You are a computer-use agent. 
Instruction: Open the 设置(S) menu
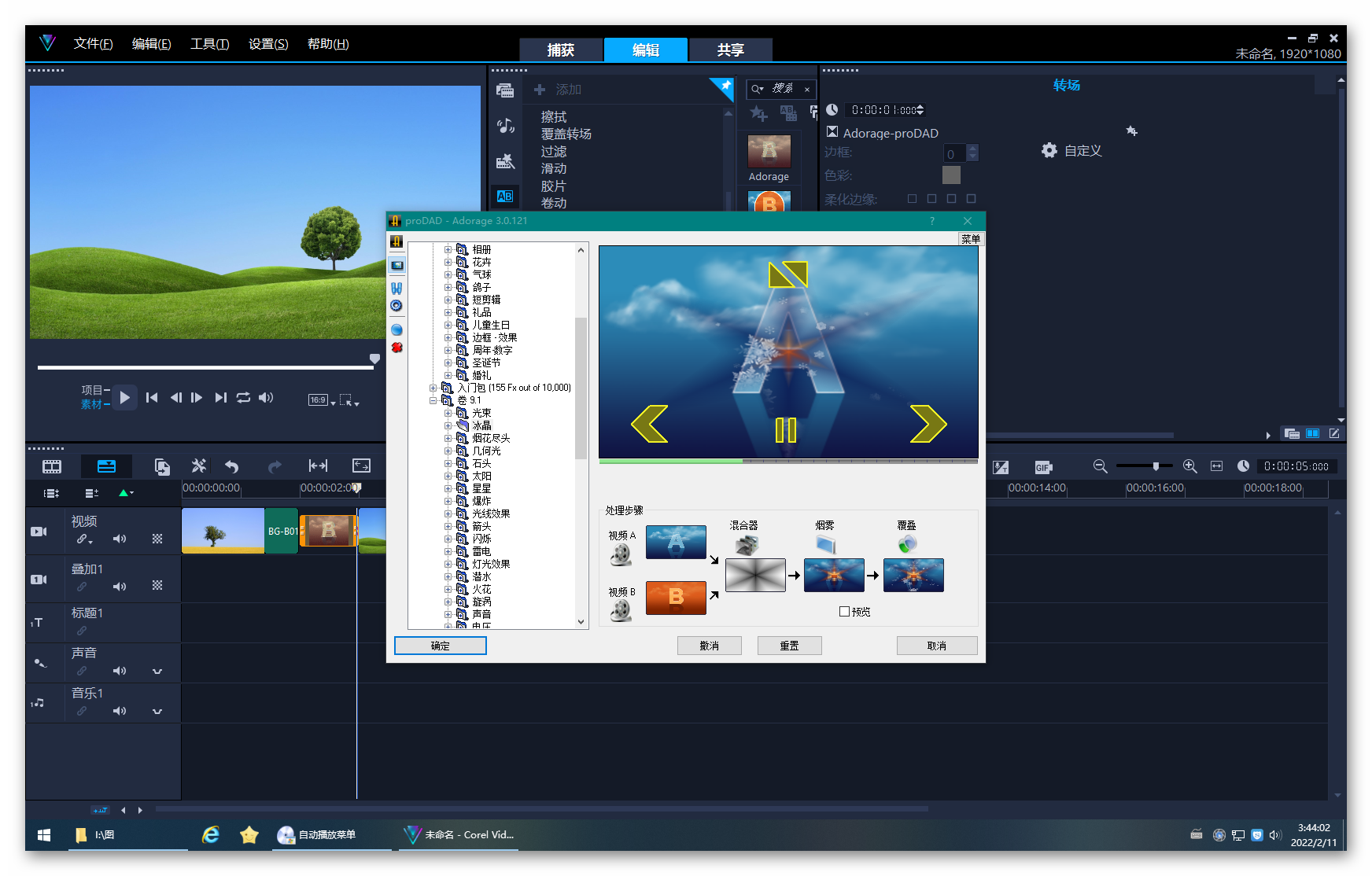point(268,44)
